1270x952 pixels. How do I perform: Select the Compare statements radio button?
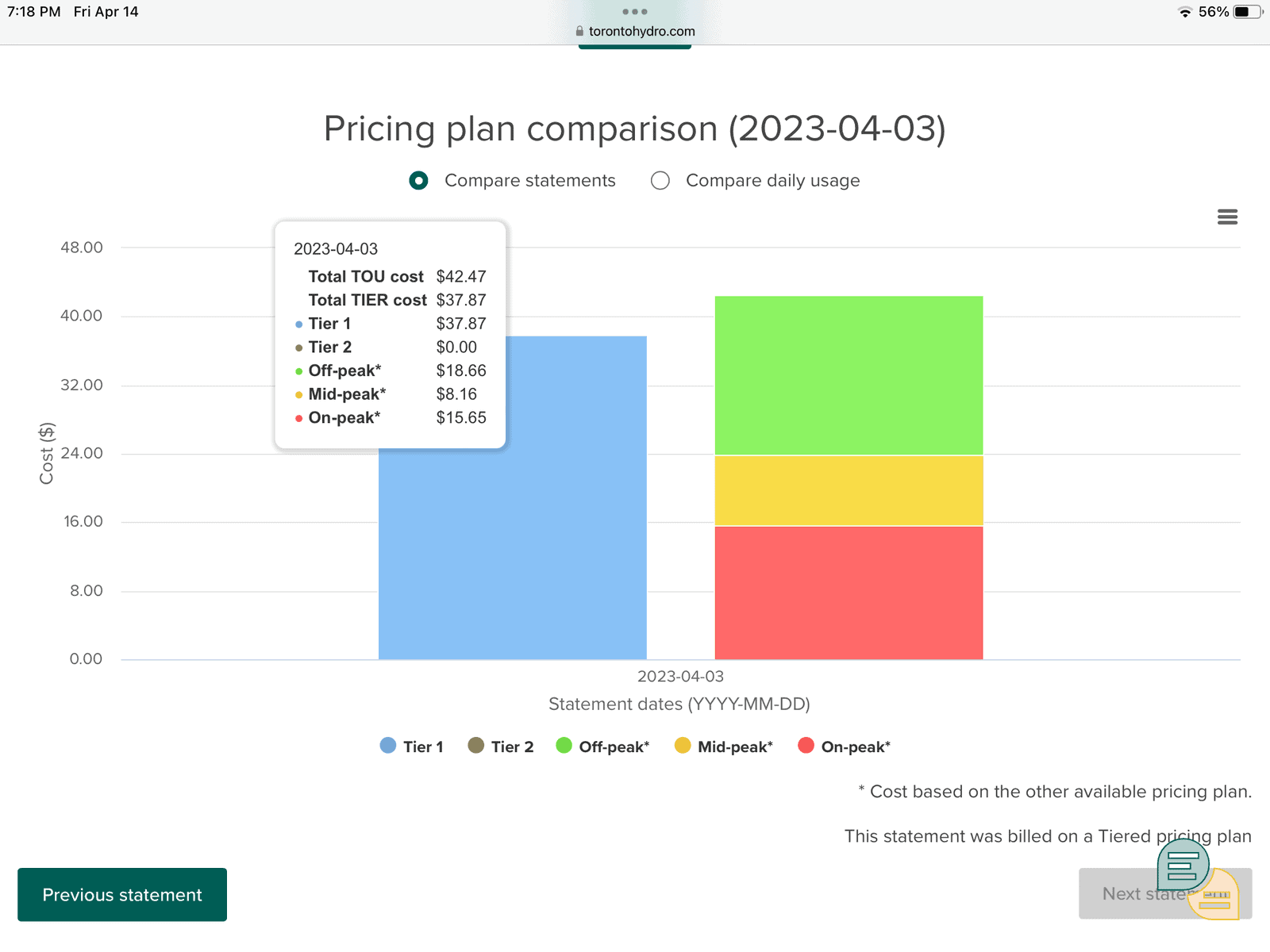[x=419, y=181]
